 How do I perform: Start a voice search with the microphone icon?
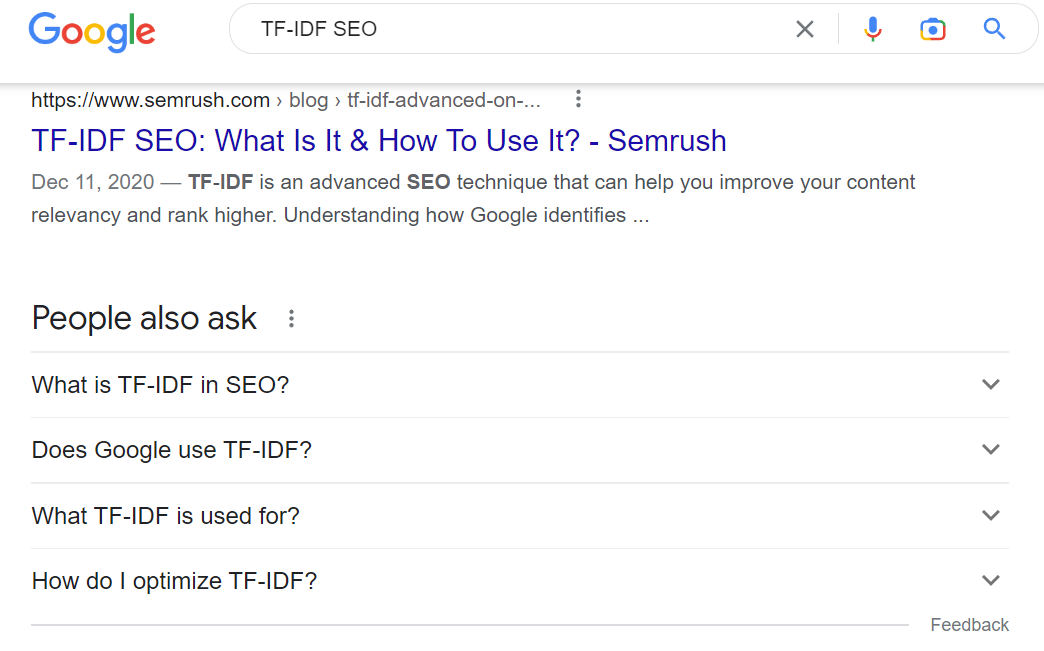[x=872, y=29]
